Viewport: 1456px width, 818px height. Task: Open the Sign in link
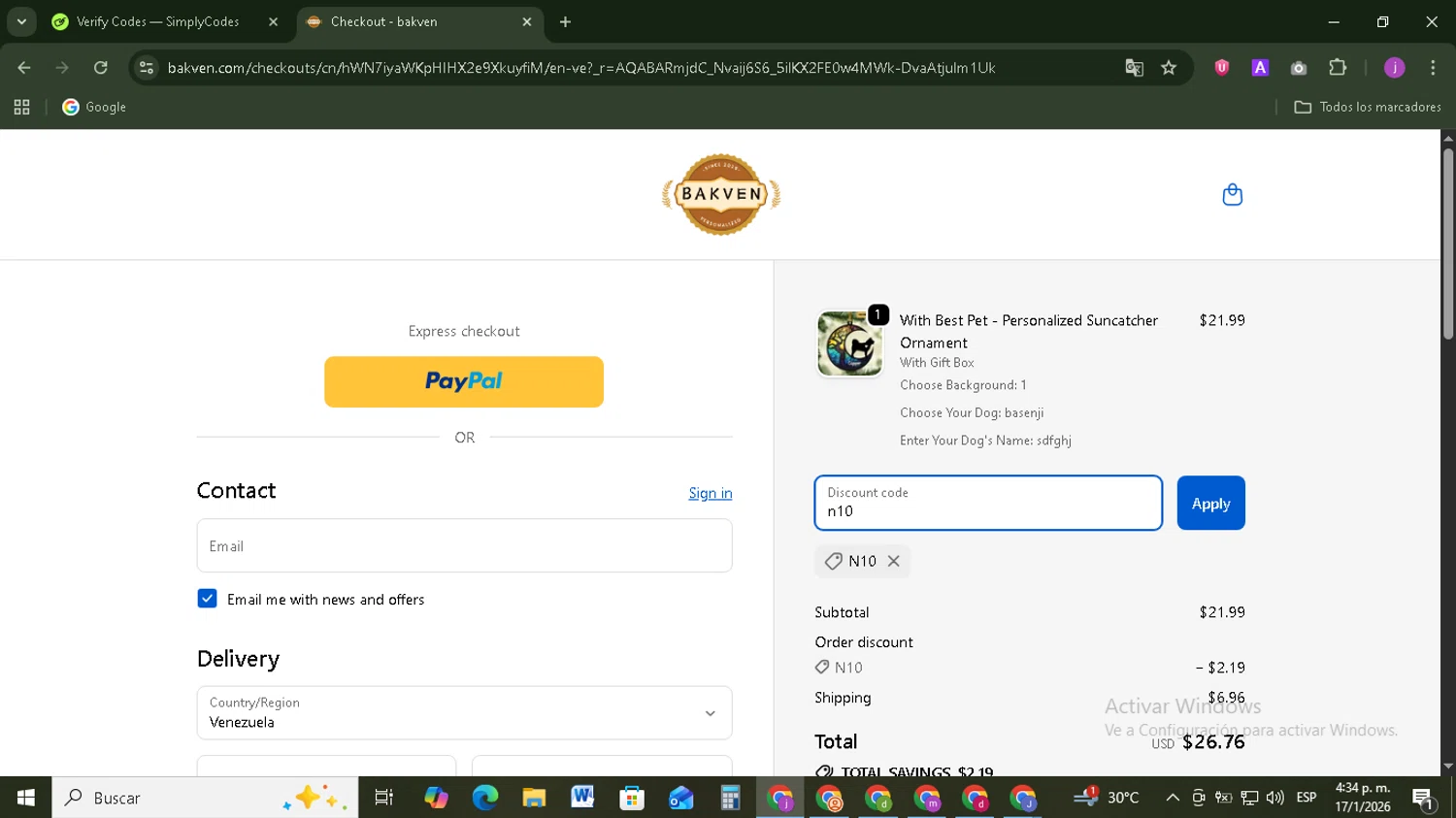pyautogui.click(x=711, y=493)
